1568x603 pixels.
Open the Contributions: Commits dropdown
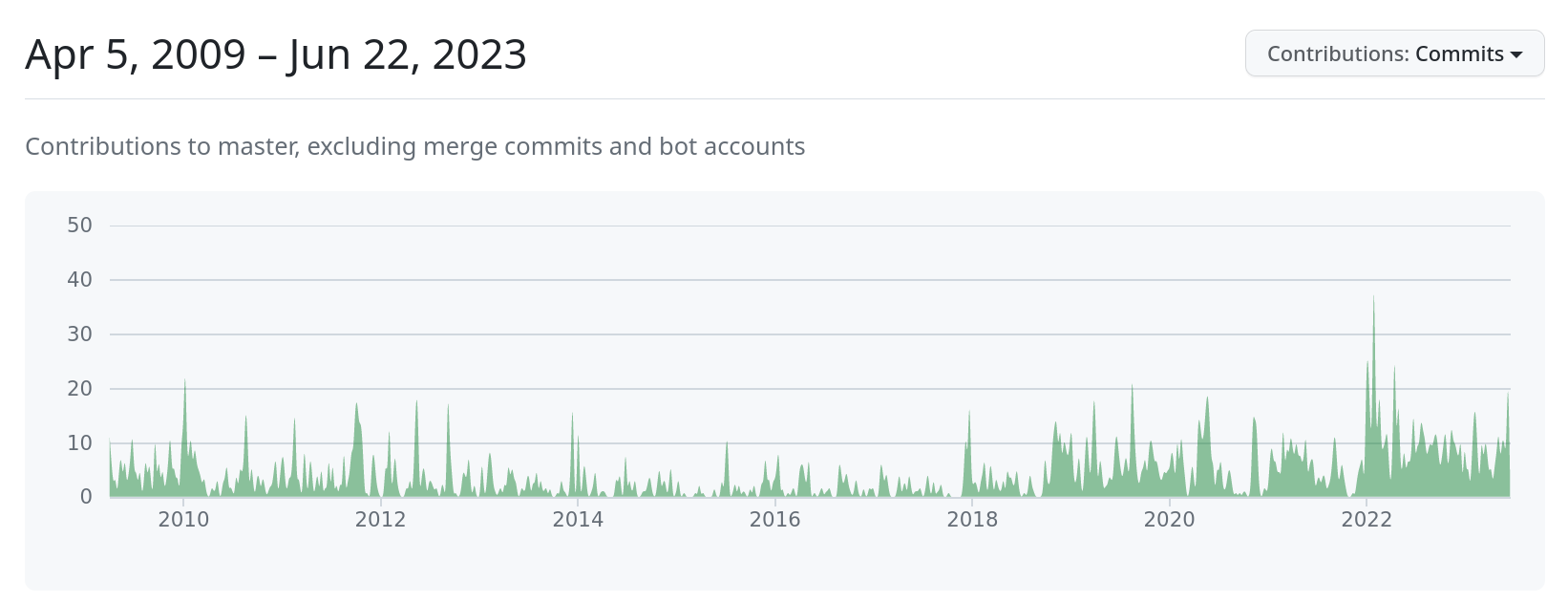(1393, 54)
